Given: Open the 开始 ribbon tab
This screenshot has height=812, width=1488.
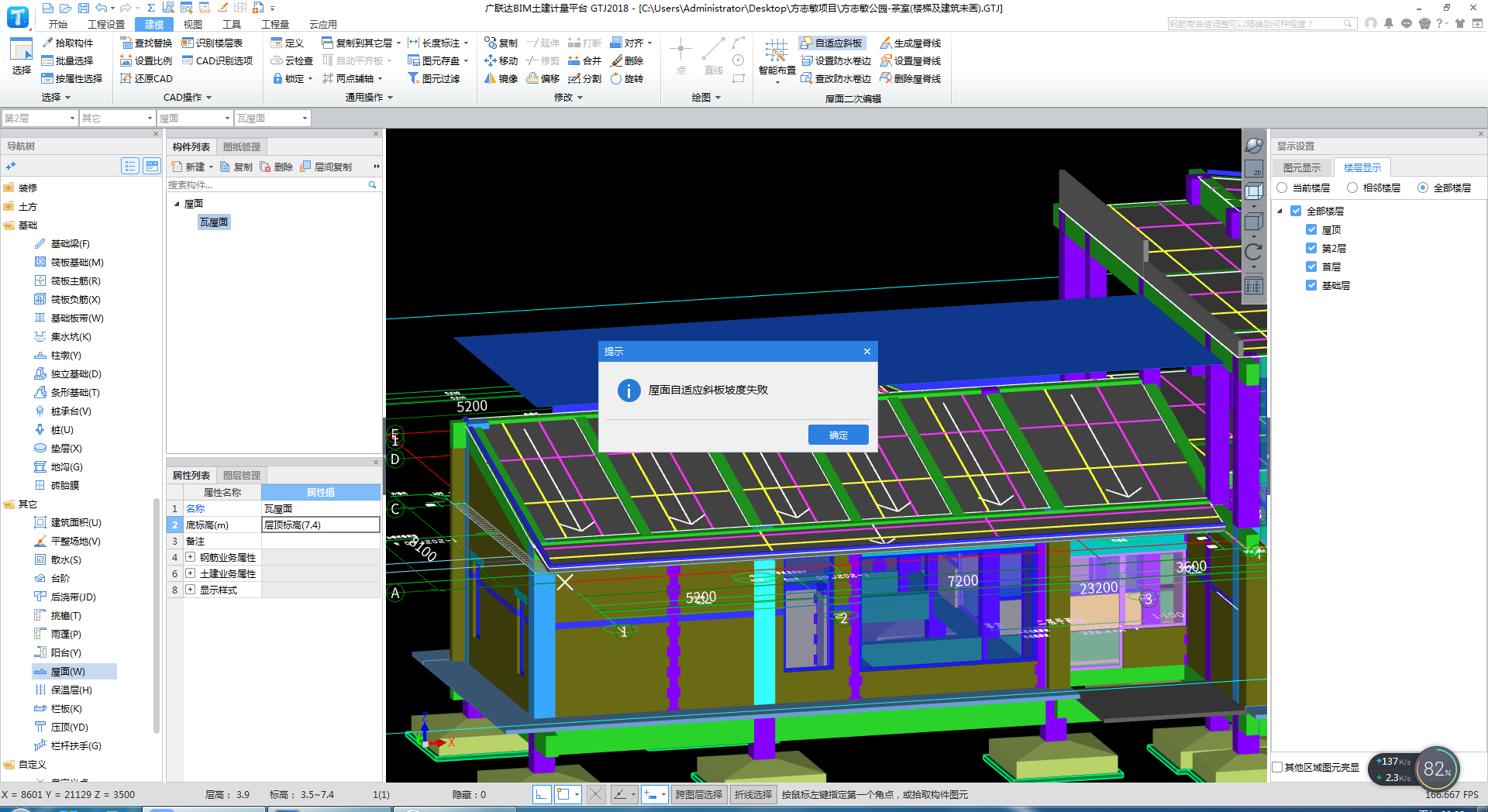Looking at the screenshot, I should click(58, 24).
